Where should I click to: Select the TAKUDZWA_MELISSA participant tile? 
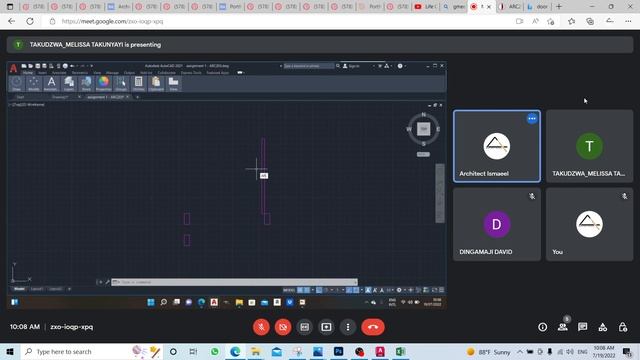[x=589, y=146]
